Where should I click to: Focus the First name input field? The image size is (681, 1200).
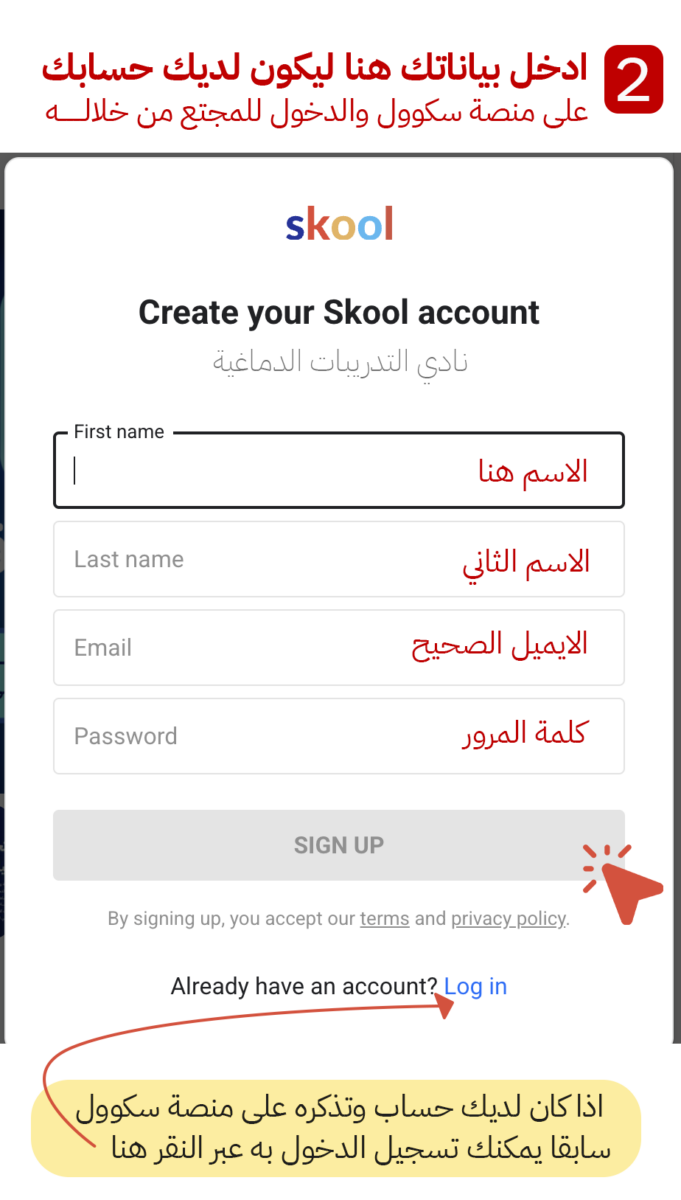tap(339, 468)
